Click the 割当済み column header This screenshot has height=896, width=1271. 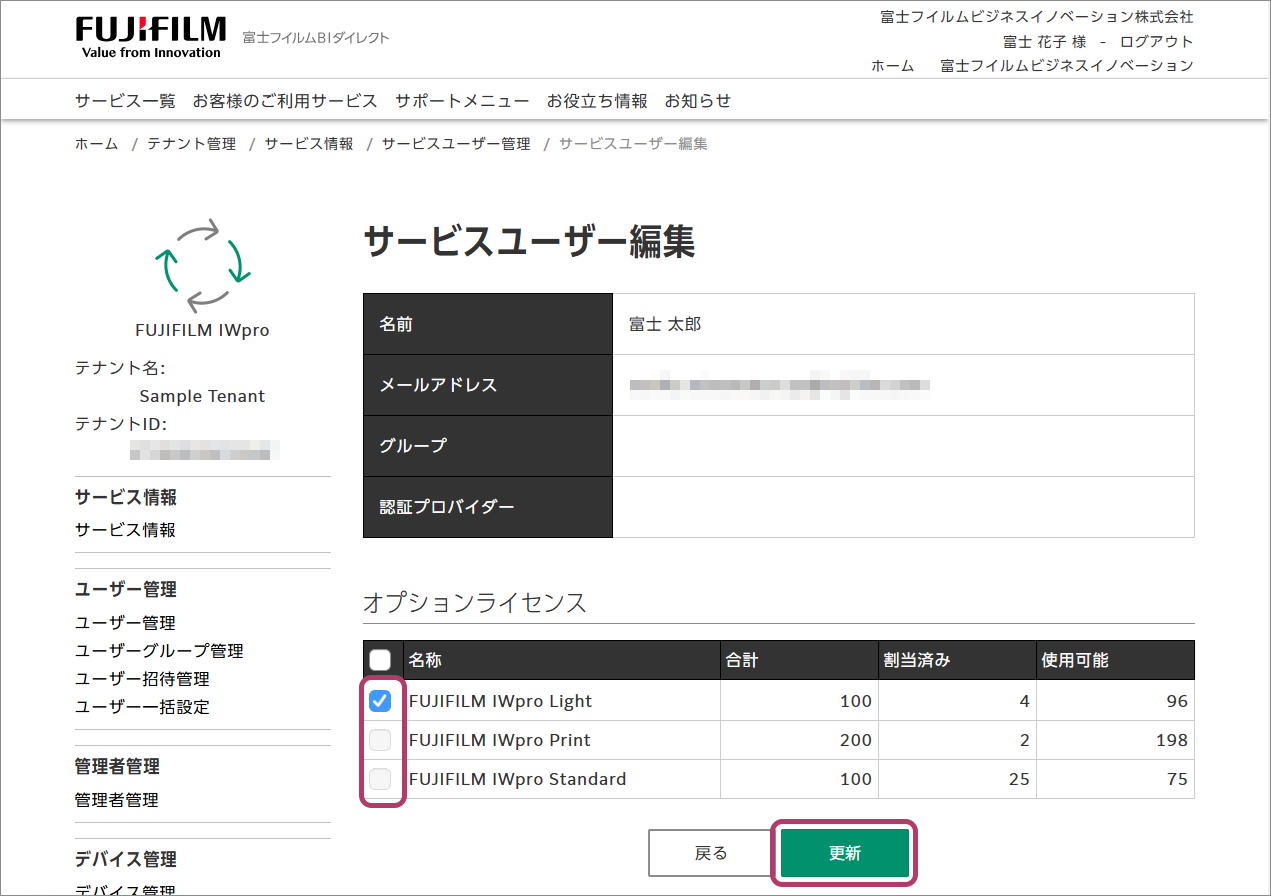click(x=958, y=660)
